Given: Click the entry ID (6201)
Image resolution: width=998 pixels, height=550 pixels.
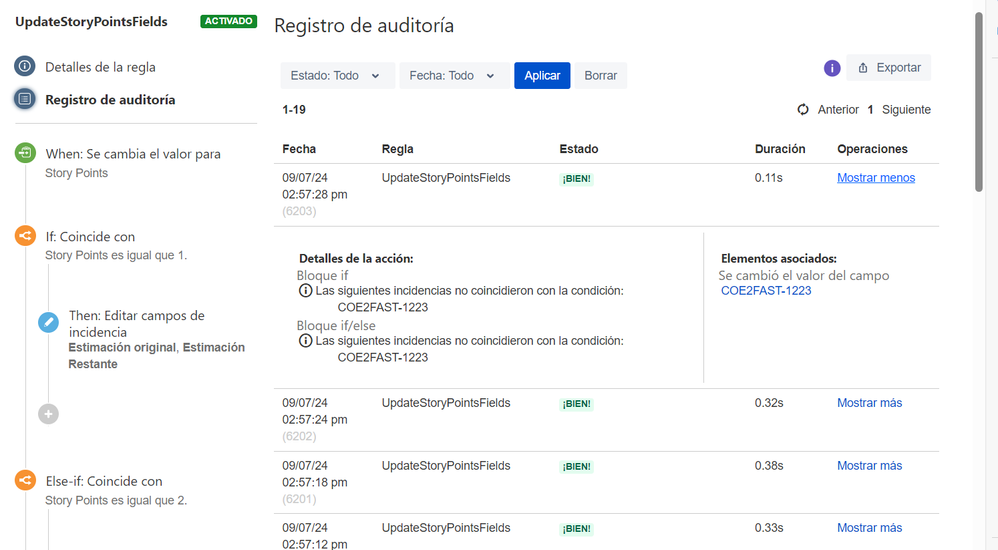Looking at the screenshot, I should 299,499.
